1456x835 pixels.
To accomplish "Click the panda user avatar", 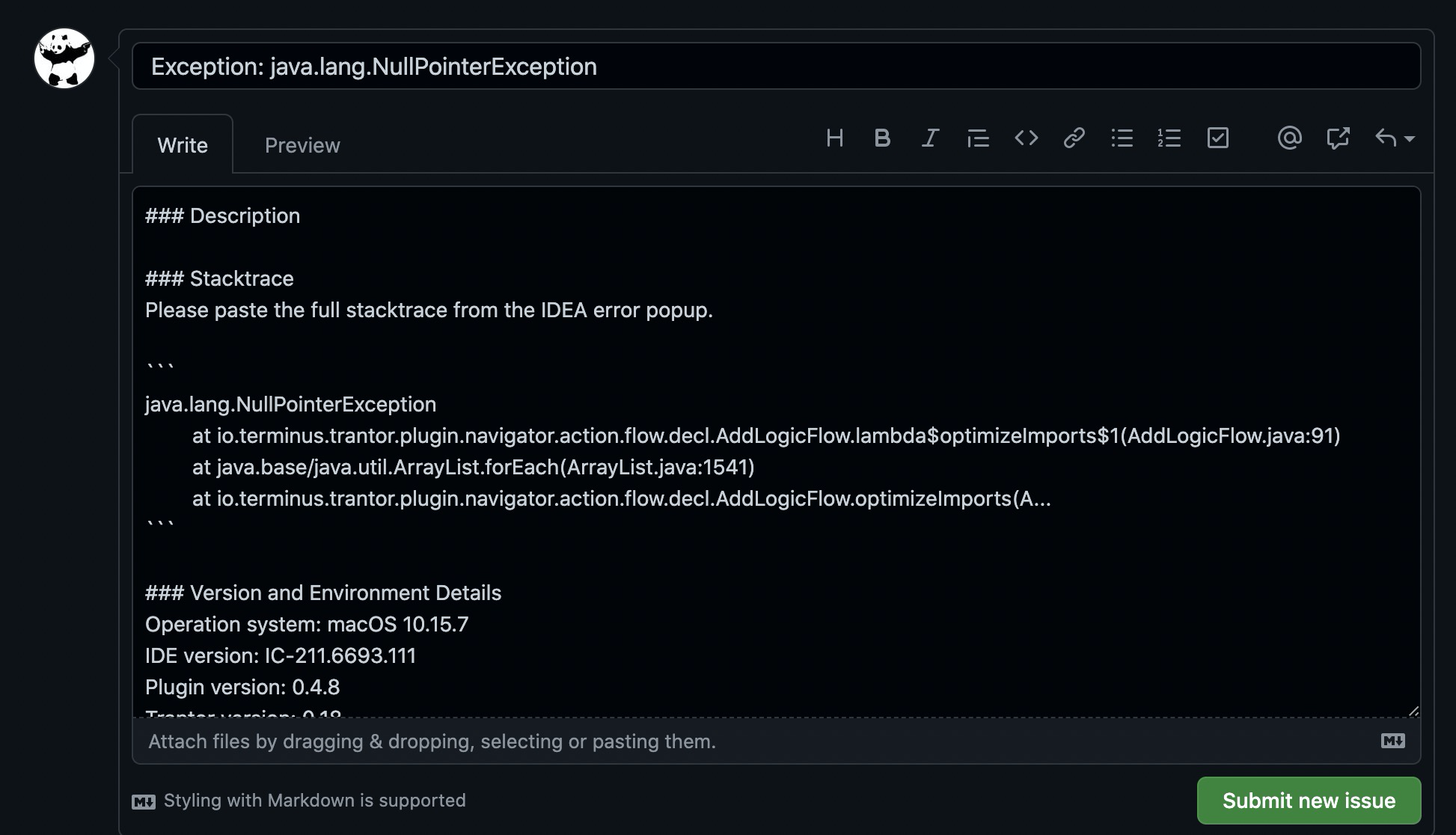I will pyautogui.click(x=64, y=58).
